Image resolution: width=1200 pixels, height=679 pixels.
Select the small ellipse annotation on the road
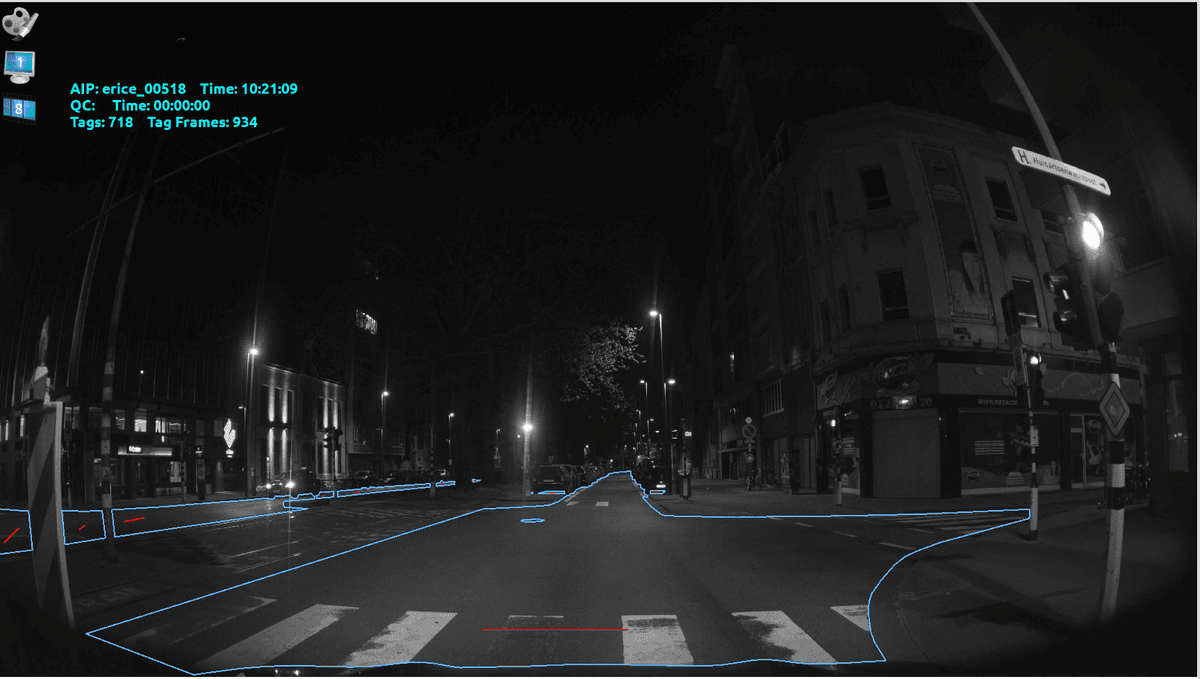click(x=533, y=520)
